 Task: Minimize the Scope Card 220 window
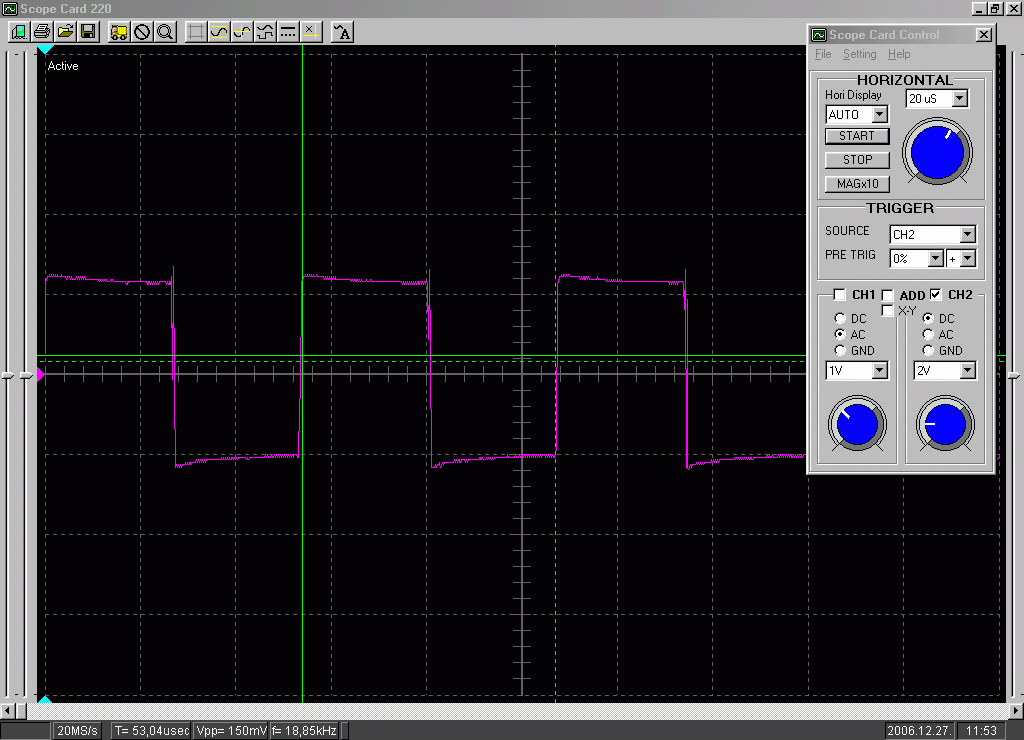(978, 8)
